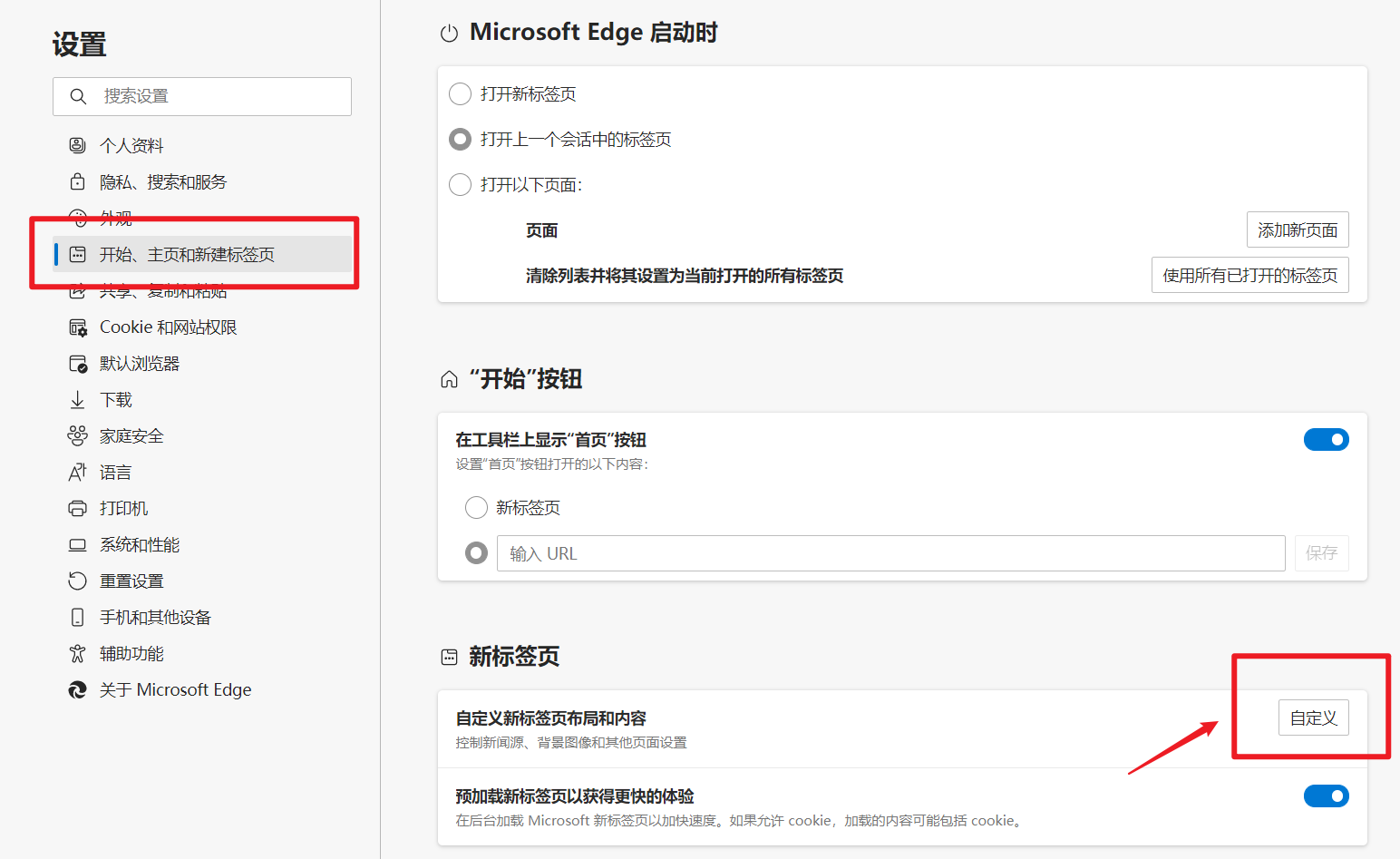Click the reset icon beside 重置设置
This screenshot has height=859, width=1400.
pyautogui.click(x=78, y=581)
